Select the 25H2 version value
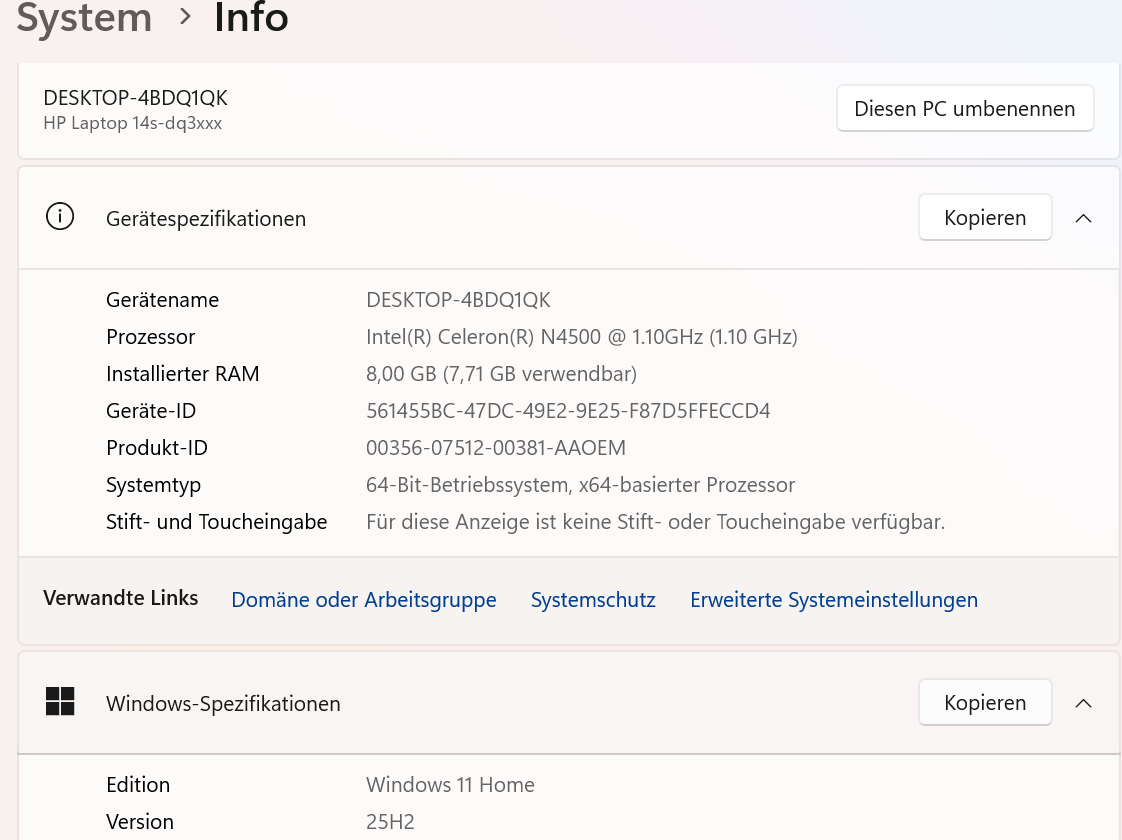The image size is (1122, 840). pos(390,822)
